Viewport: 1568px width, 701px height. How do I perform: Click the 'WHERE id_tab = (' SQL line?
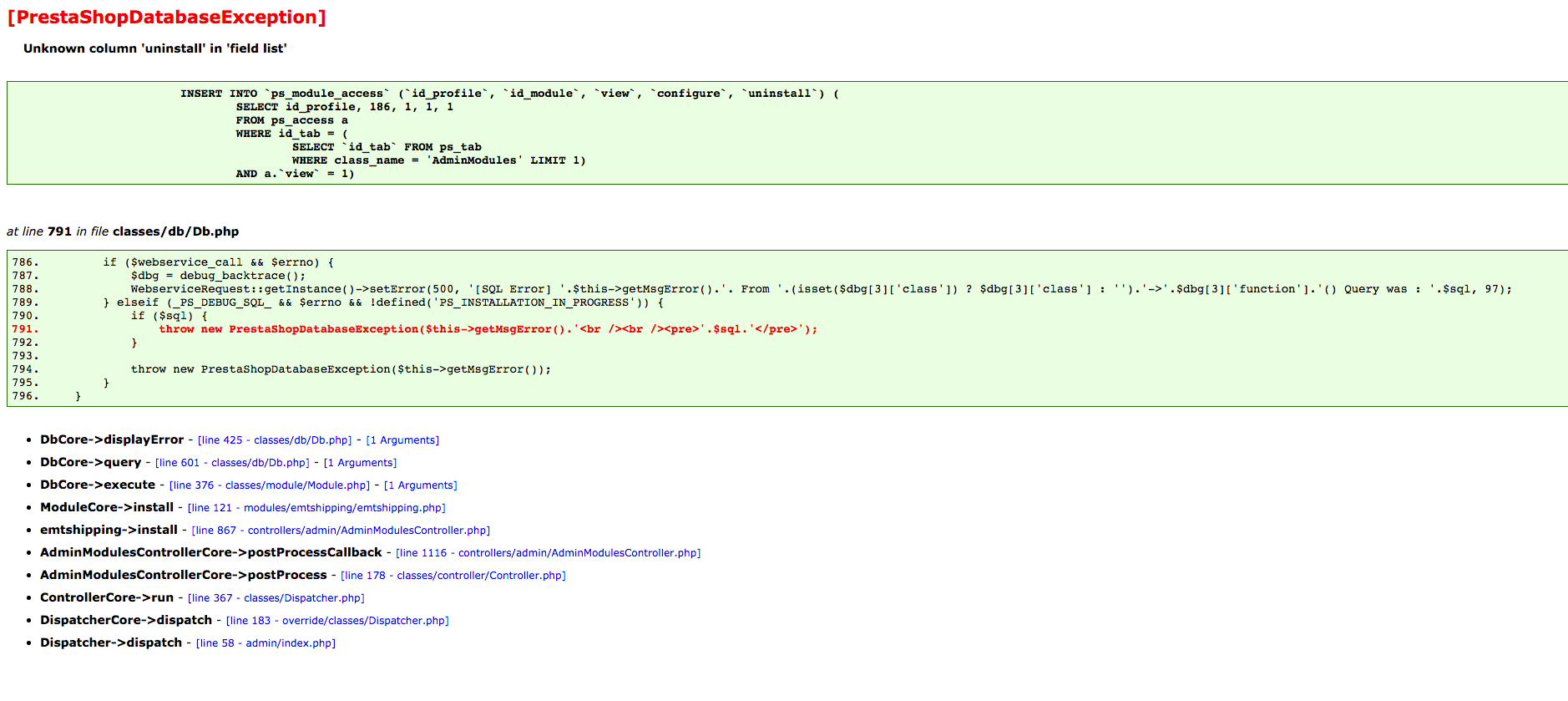pyautogui.click(x=292, y=134)
